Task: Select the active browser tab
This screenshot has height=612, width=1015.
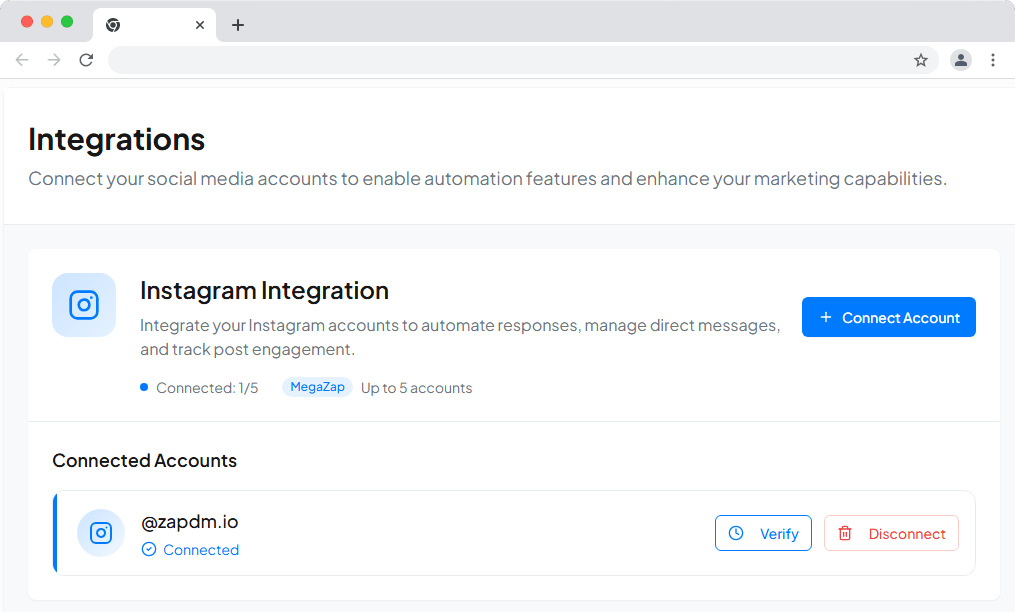Action: [x=155, y=25]
